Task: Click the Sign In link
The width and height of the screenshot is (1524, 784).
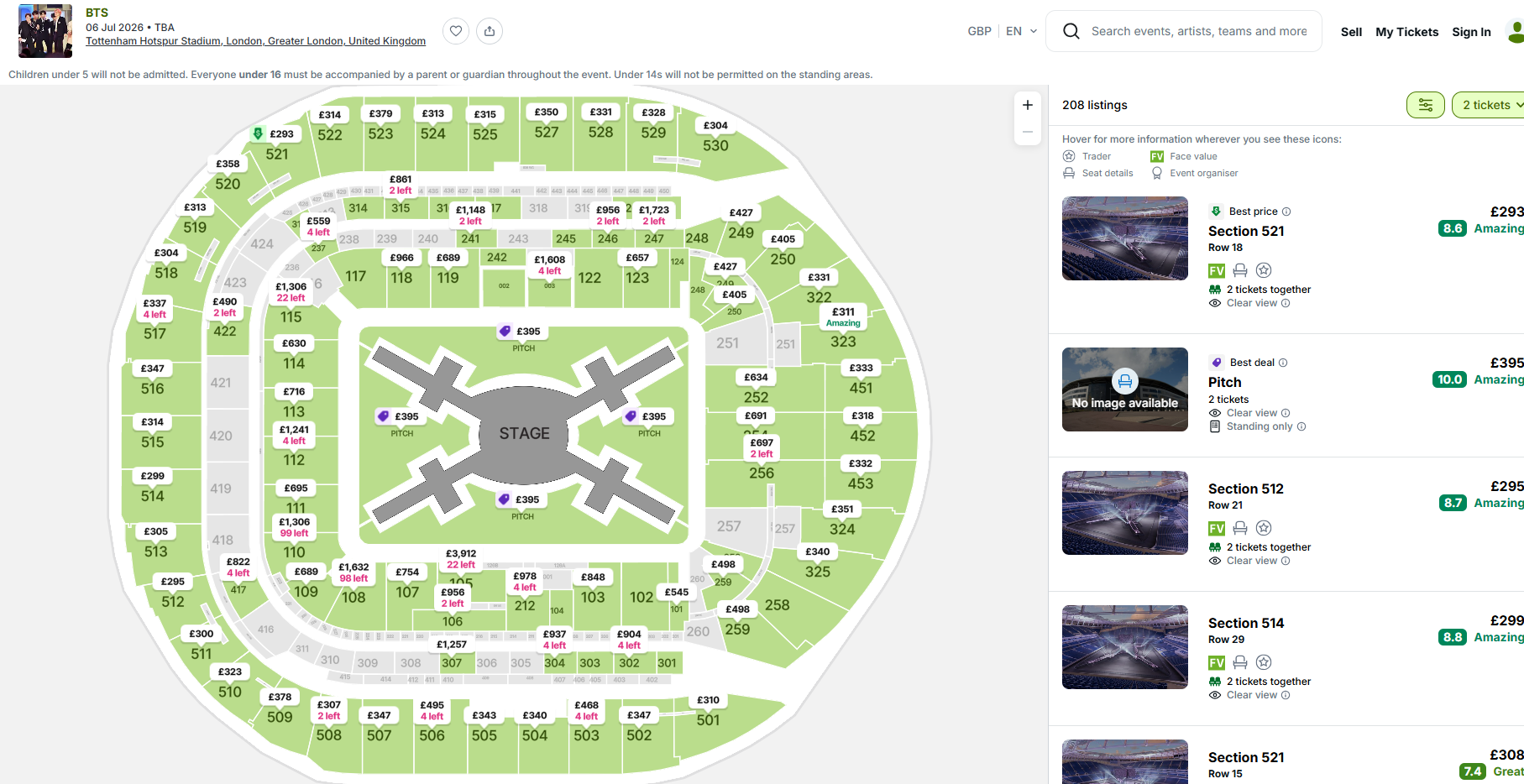Action: coord(1471,32)
